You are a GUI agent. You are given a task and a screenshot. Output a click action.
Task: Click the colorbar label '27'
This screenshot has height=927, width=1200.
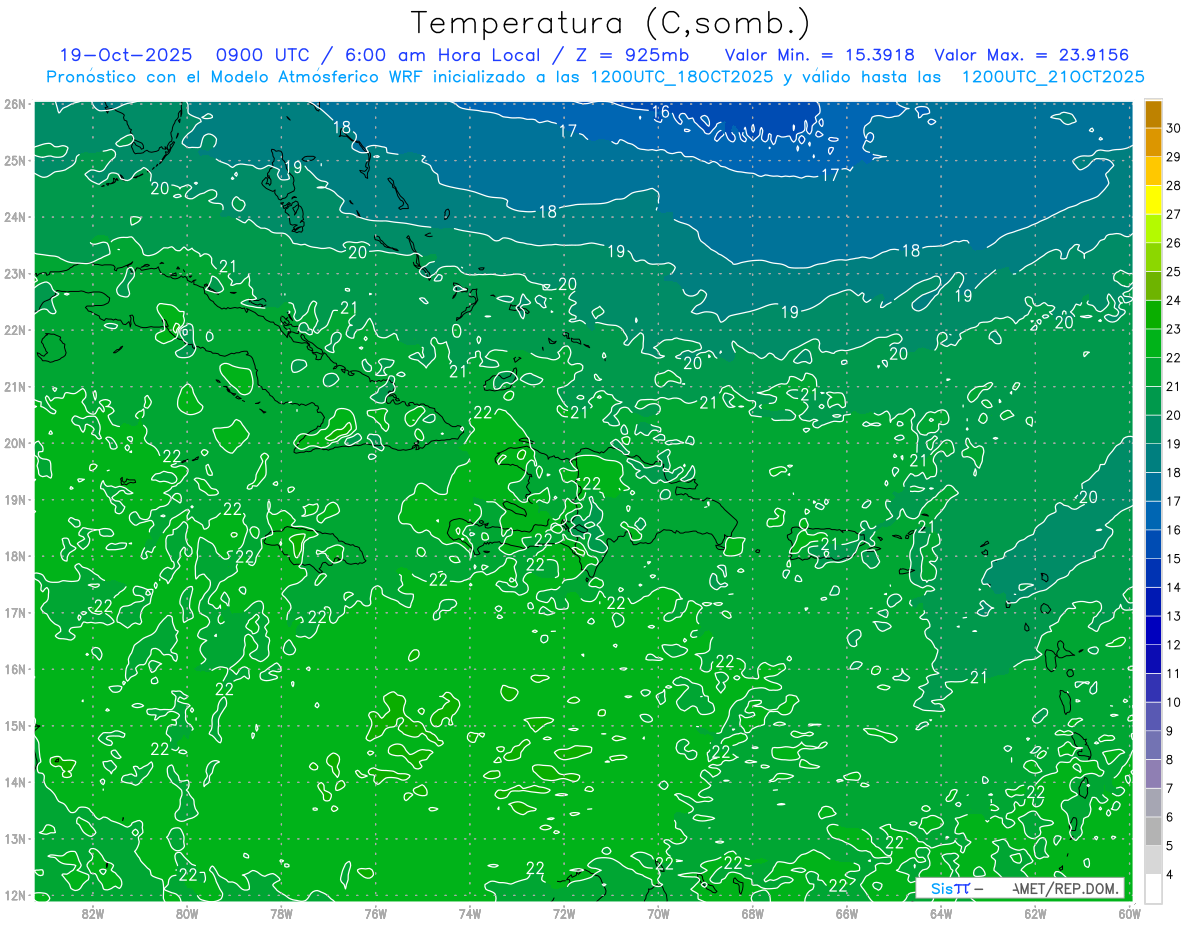[x=1174, y=214]
